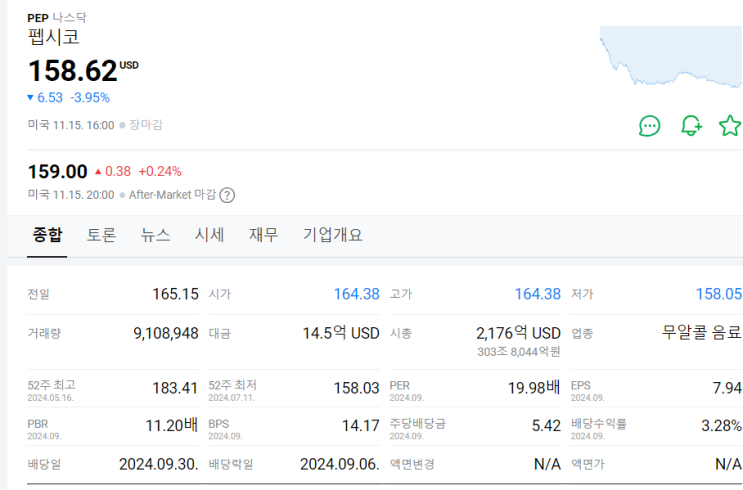Click the previous close value 165.15
The image size is (743, 490).
pos(175,294)
